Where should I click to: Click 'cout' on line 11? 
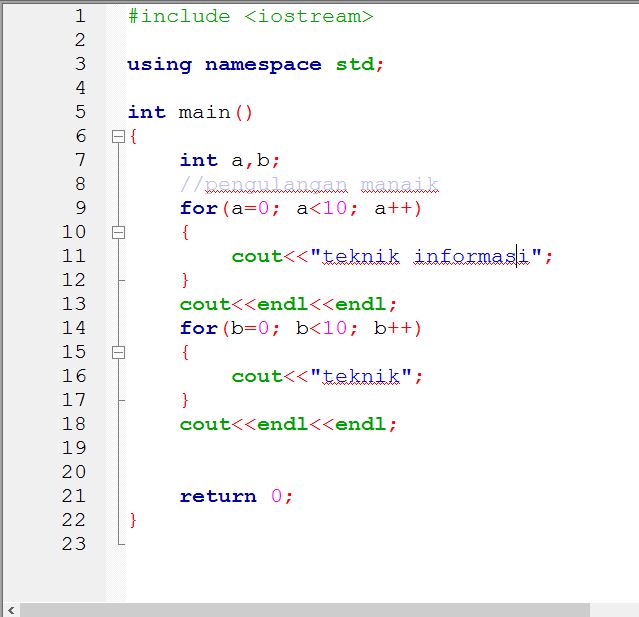[257, 257]
